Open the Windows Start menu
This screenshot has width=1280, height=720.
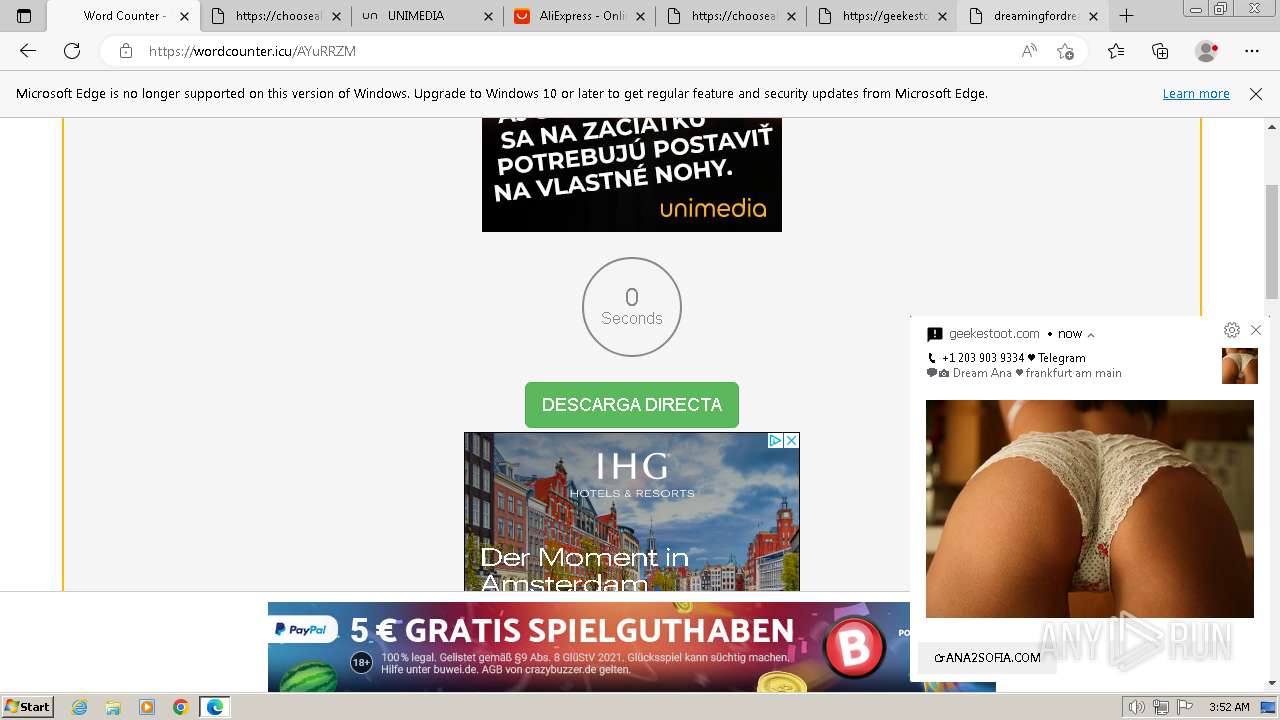tap(28, 707)
